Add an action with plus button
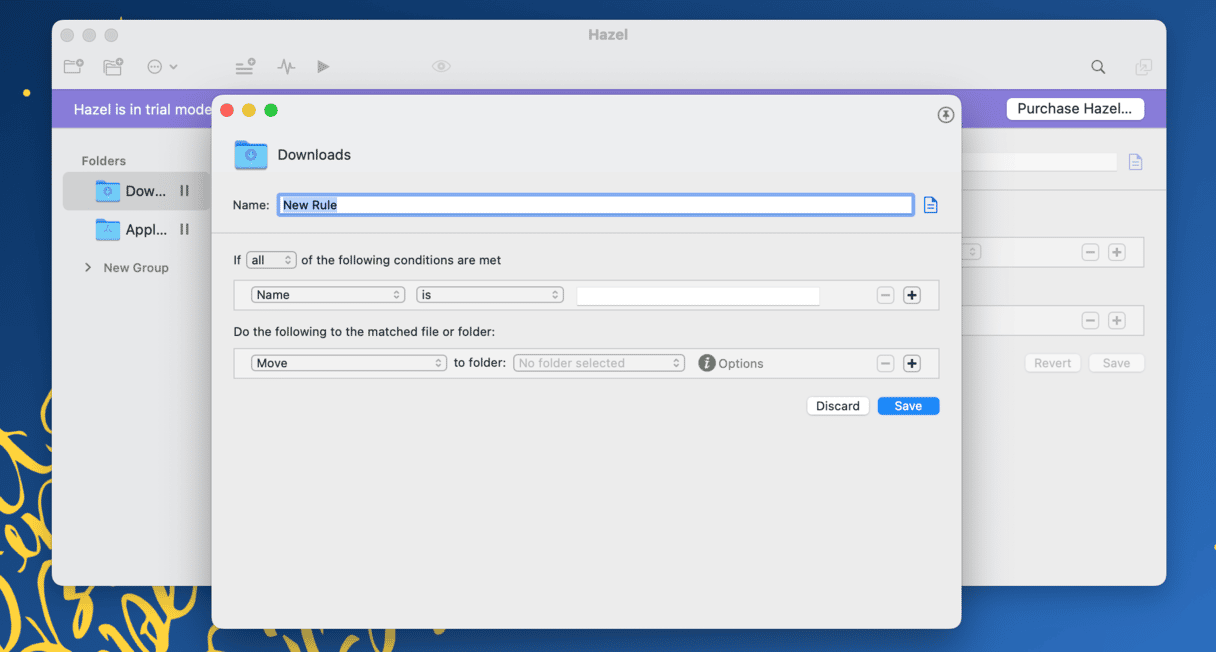The image size is (1216, 652). click(x=911, y=363)
